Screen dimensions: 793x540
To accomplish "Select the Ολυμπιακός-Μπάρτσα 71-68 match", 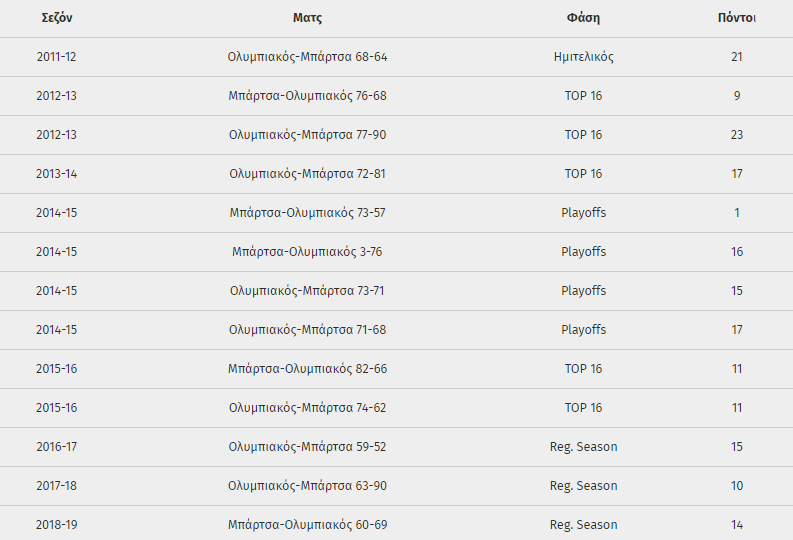I will (307, 330).
